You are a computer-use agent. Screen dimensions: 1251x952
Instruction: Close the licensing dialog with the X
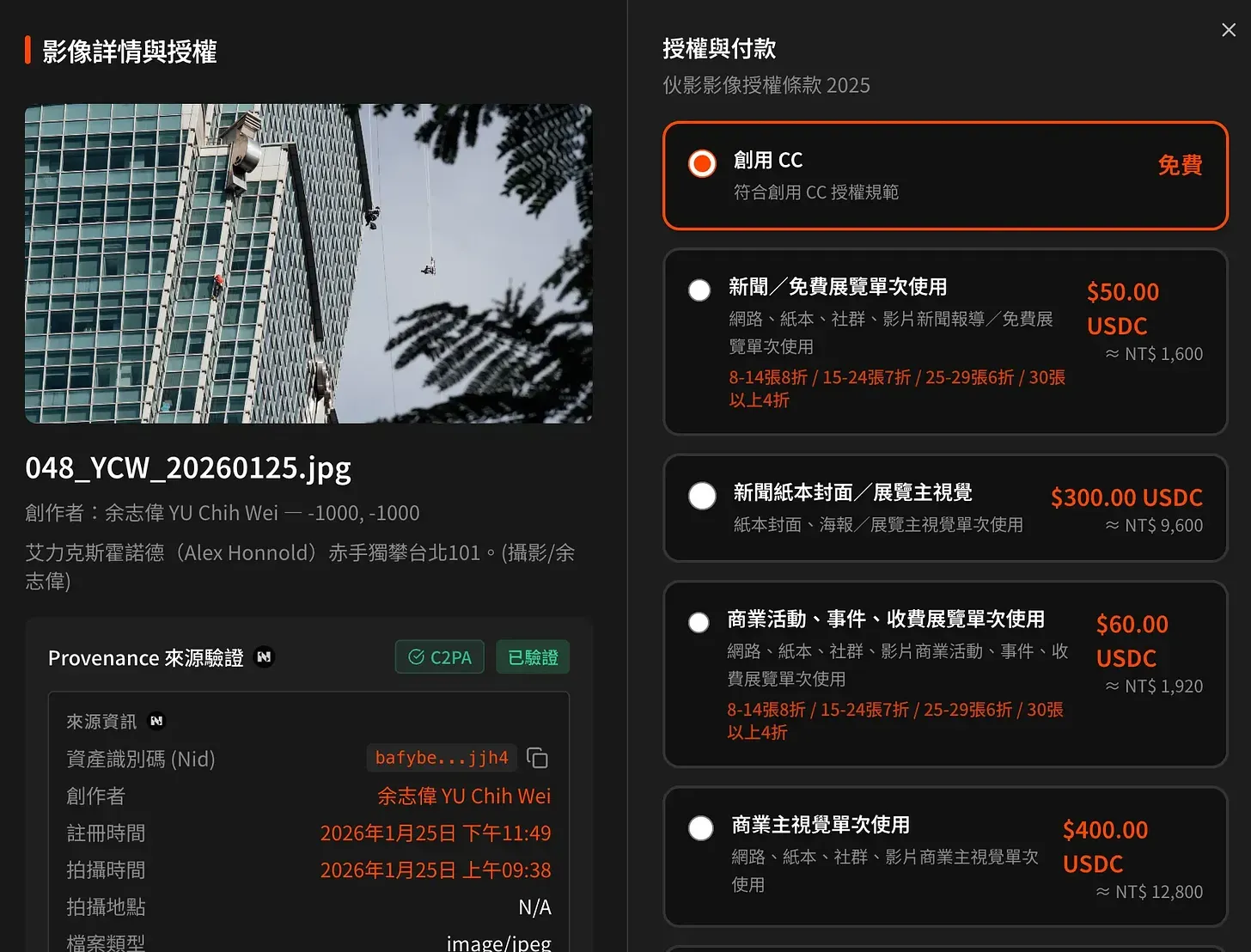[x=1229, y=30]
